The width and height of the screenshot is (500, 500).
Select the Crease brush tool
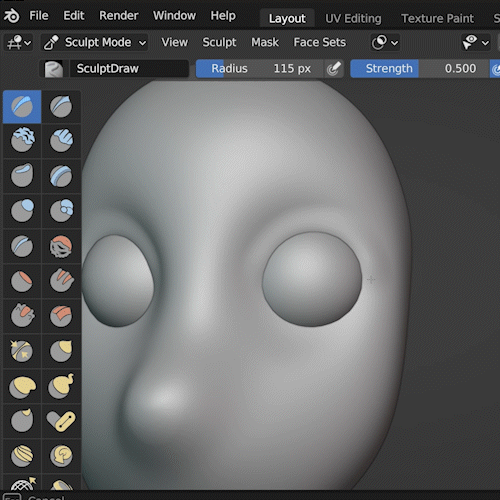pyautogui.click(x=22, y=246)
